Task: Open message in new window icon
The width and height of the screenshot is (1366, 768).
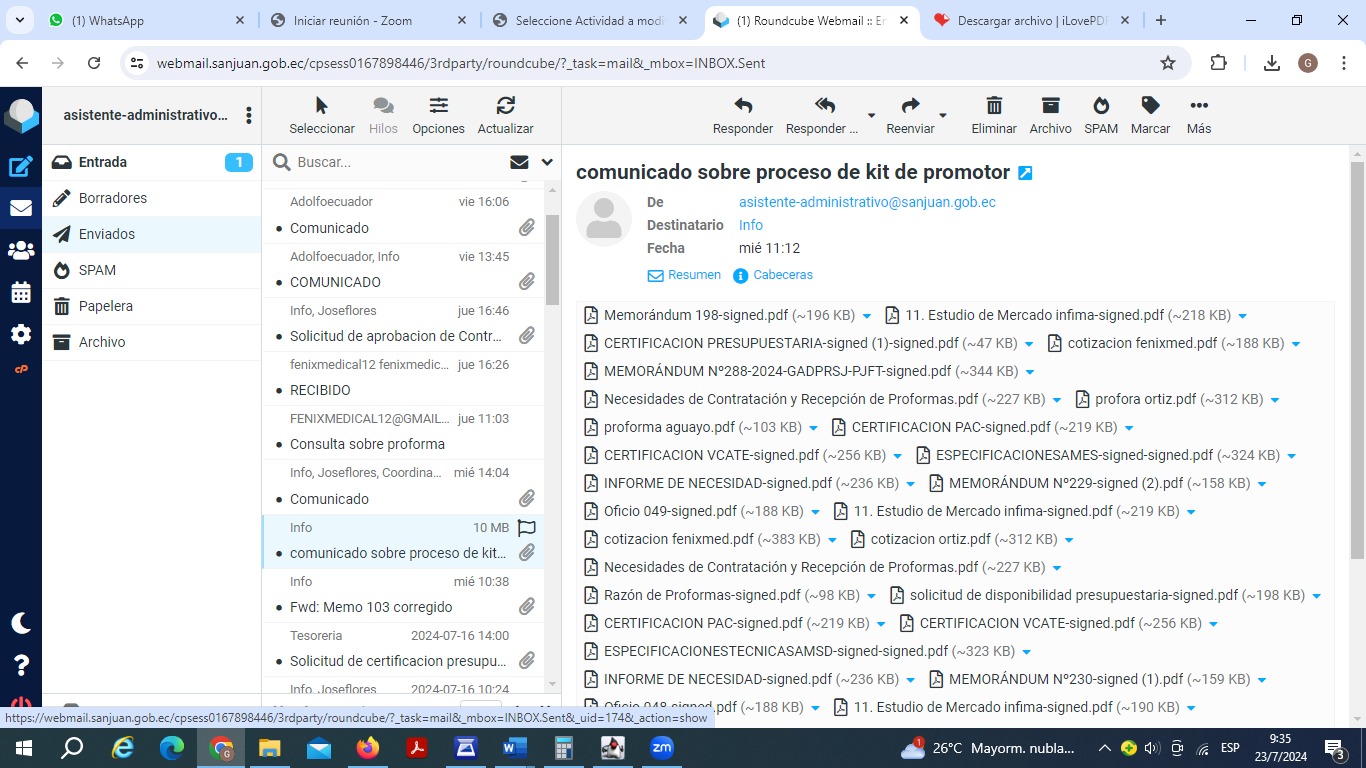Action: point(1025,173)
